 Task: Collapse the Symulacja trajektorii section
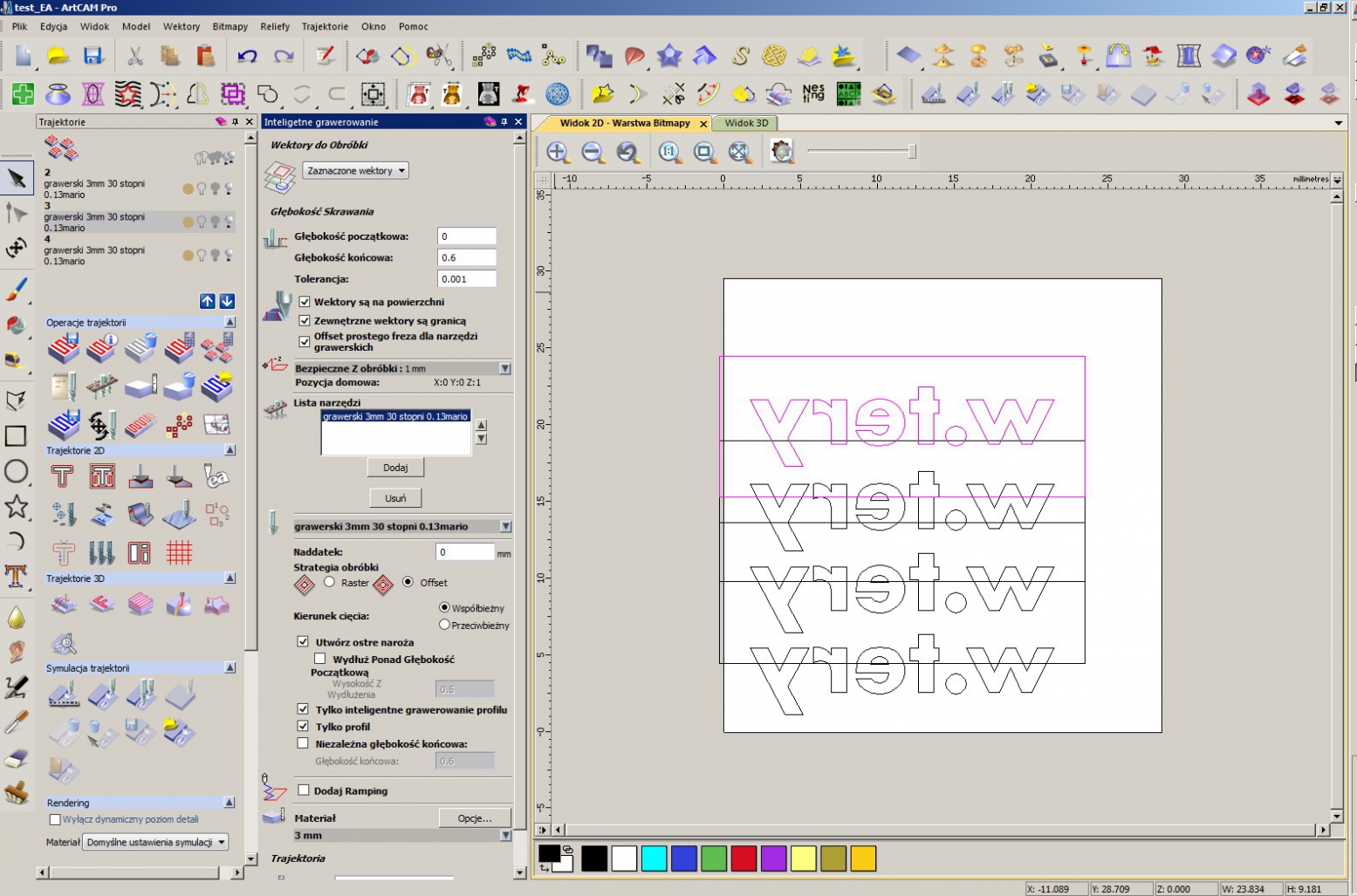pos(230,667)
